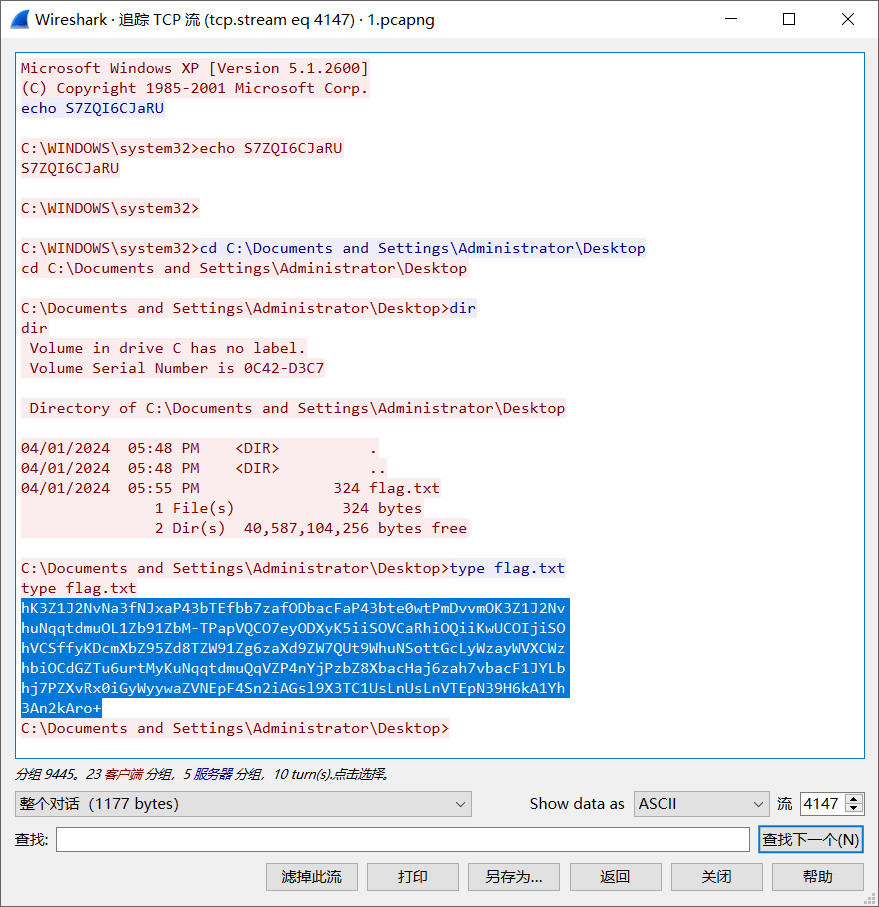
Task: Minimize the Wireshark TCP stream window
Action: click(731, 19)
